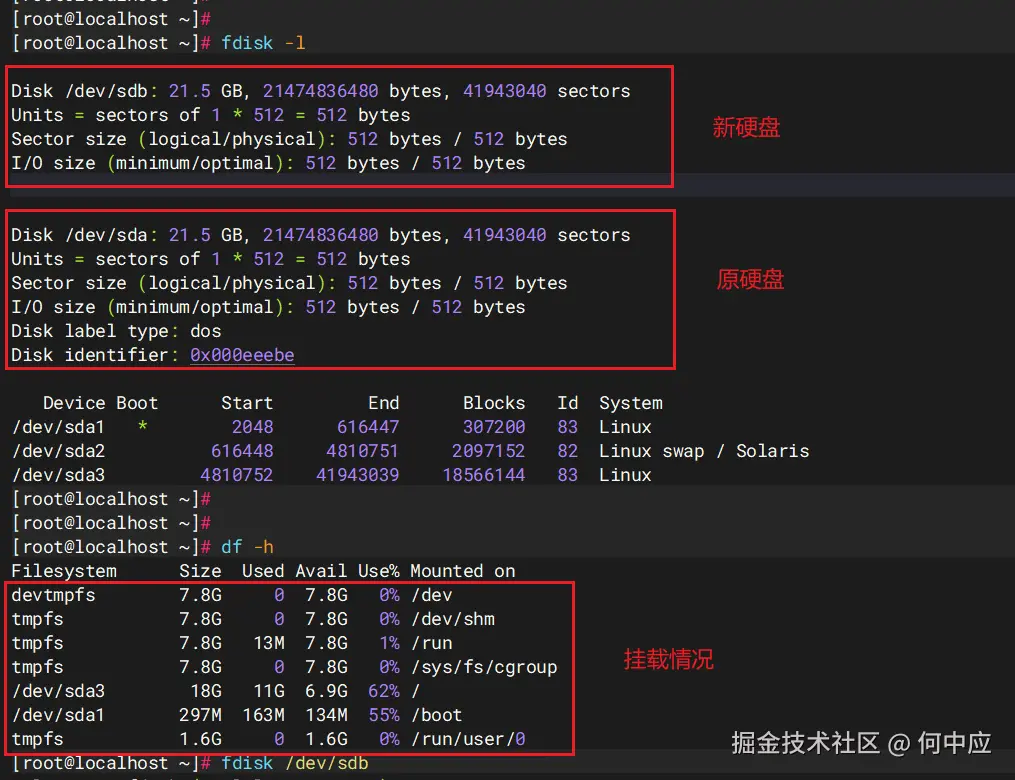1015x780 pixels.
Task: Click the 'Filesystem' column header
Action: coord(64,572)
